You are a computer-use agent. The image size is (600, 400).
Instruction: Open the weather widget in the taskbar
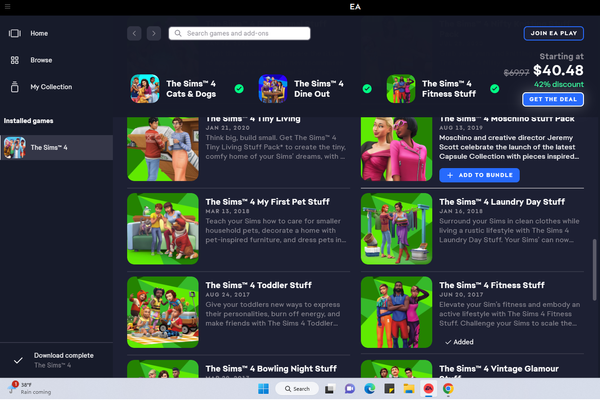29,389
